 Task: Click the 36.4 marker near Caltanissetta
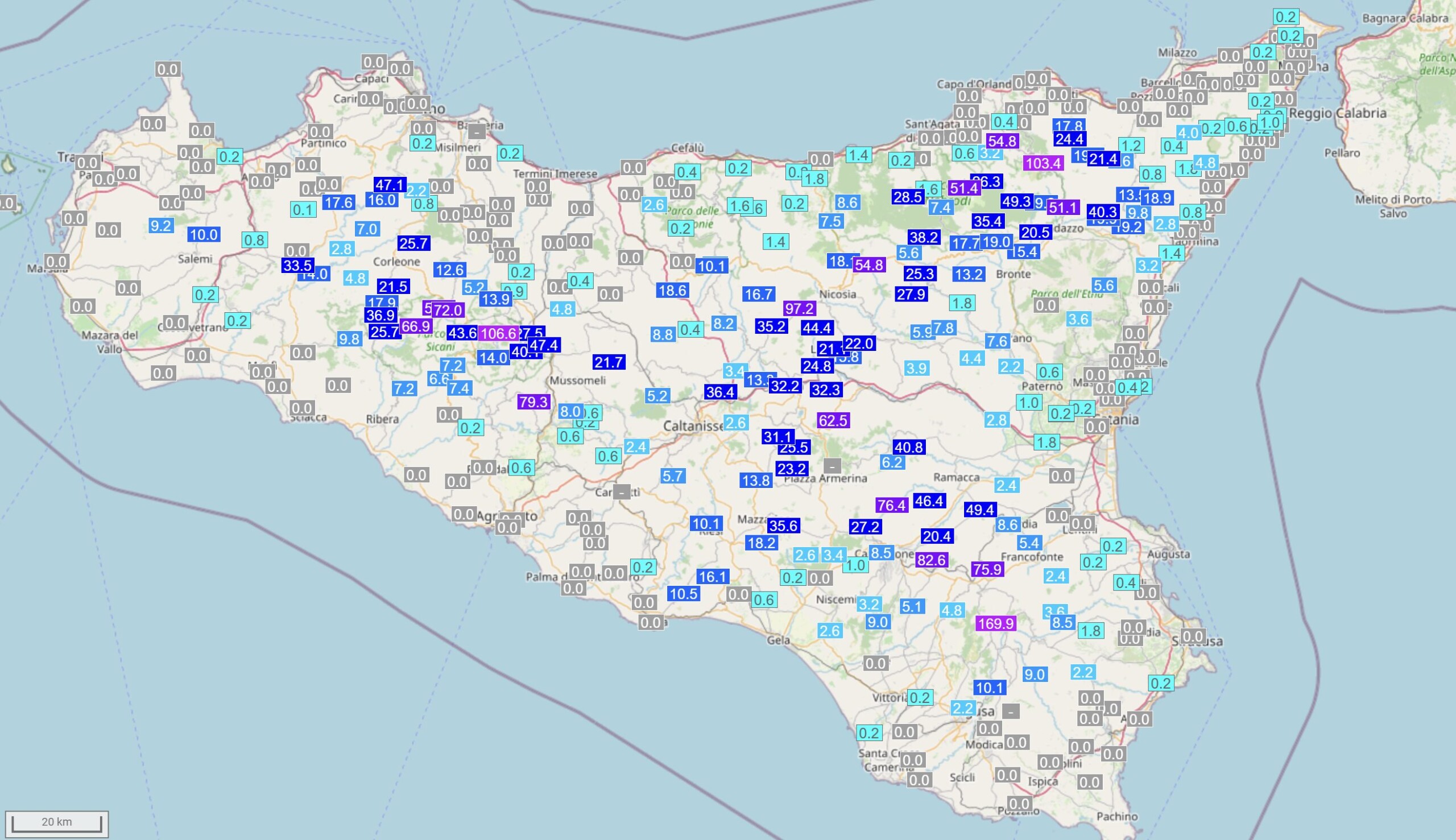pos(720,392)
